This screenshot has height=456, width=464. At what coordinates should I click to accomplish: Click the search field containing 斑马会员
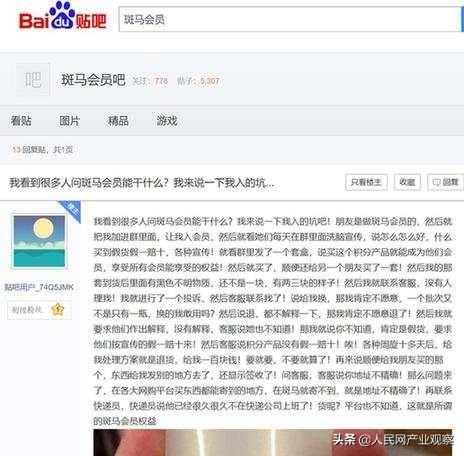pos(289,19)
